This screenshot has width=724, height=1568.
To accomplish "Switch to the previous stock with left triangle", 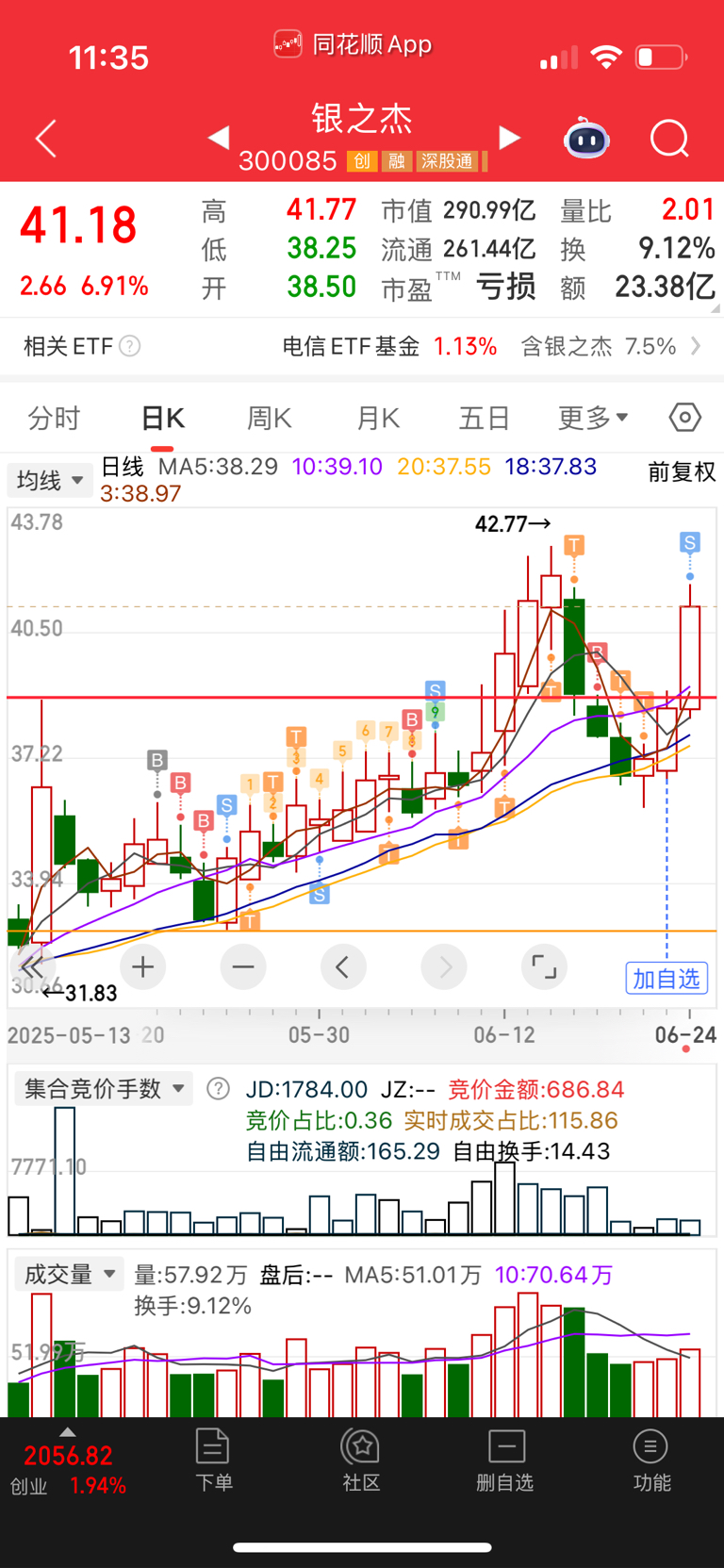I will point(218,138).
